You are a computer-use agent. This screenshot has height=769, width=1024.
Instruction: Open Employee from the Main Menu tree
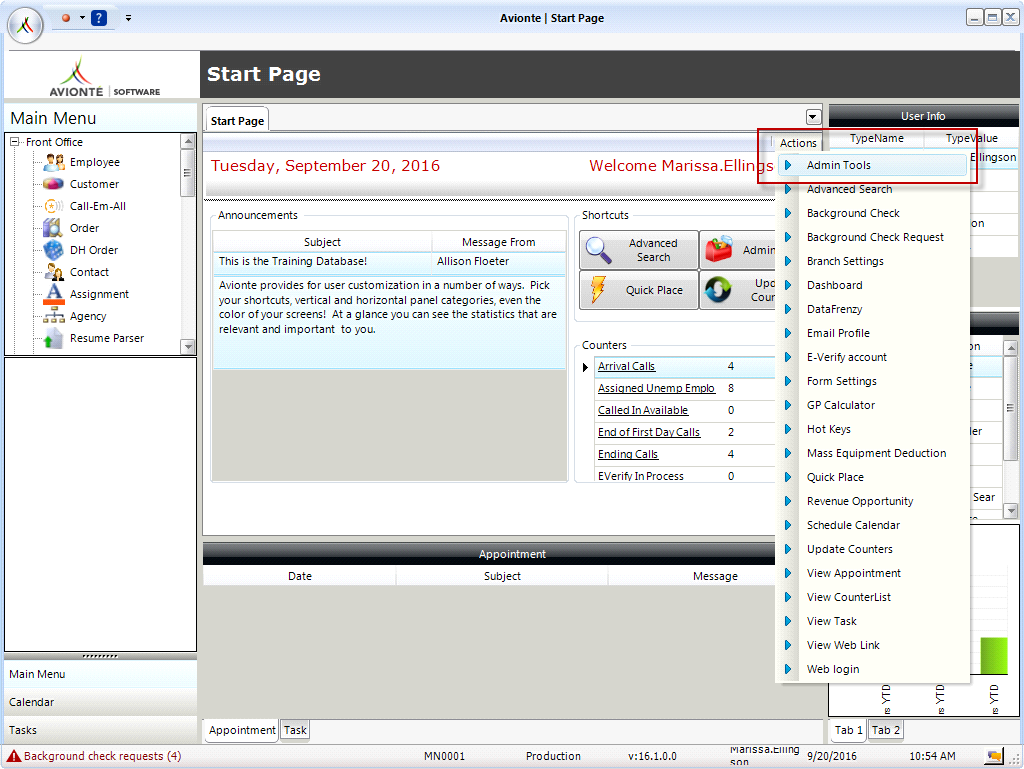point(95,162)
